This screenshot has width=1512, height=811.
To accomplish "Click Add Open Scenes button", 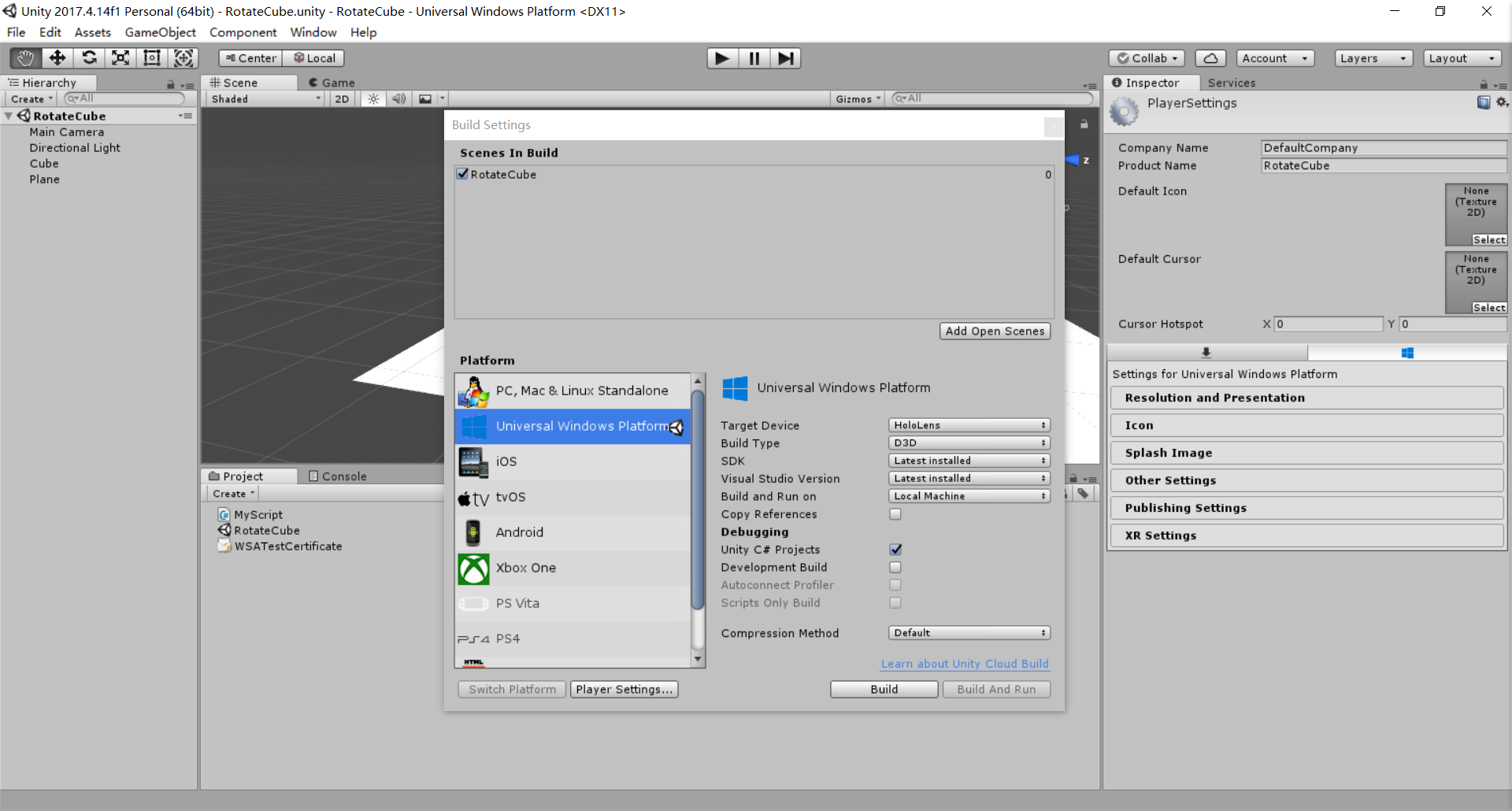I will (x=995, y=331).
